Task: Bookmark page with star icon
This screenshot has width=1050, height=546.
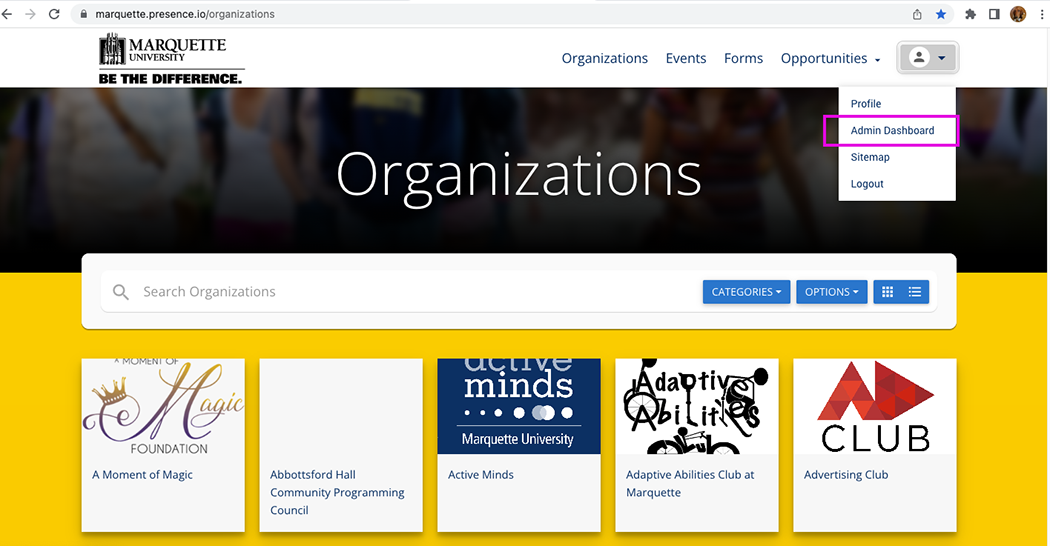Action: [941, 14]
